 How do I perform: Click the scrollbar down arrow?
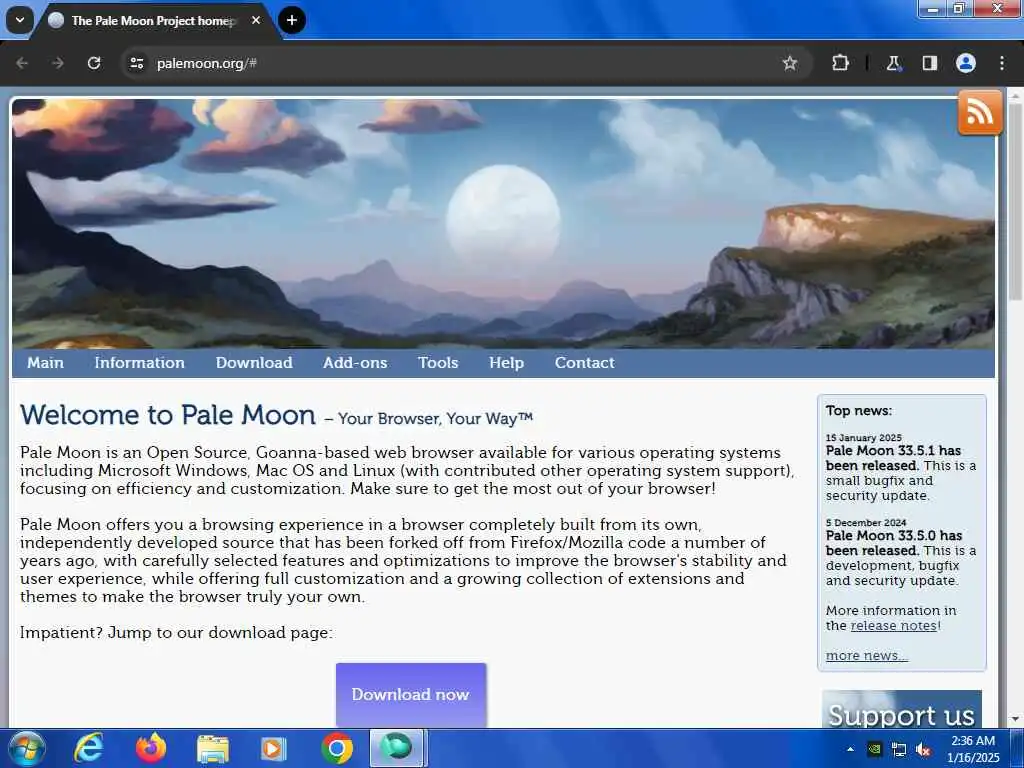point(1016,720)
